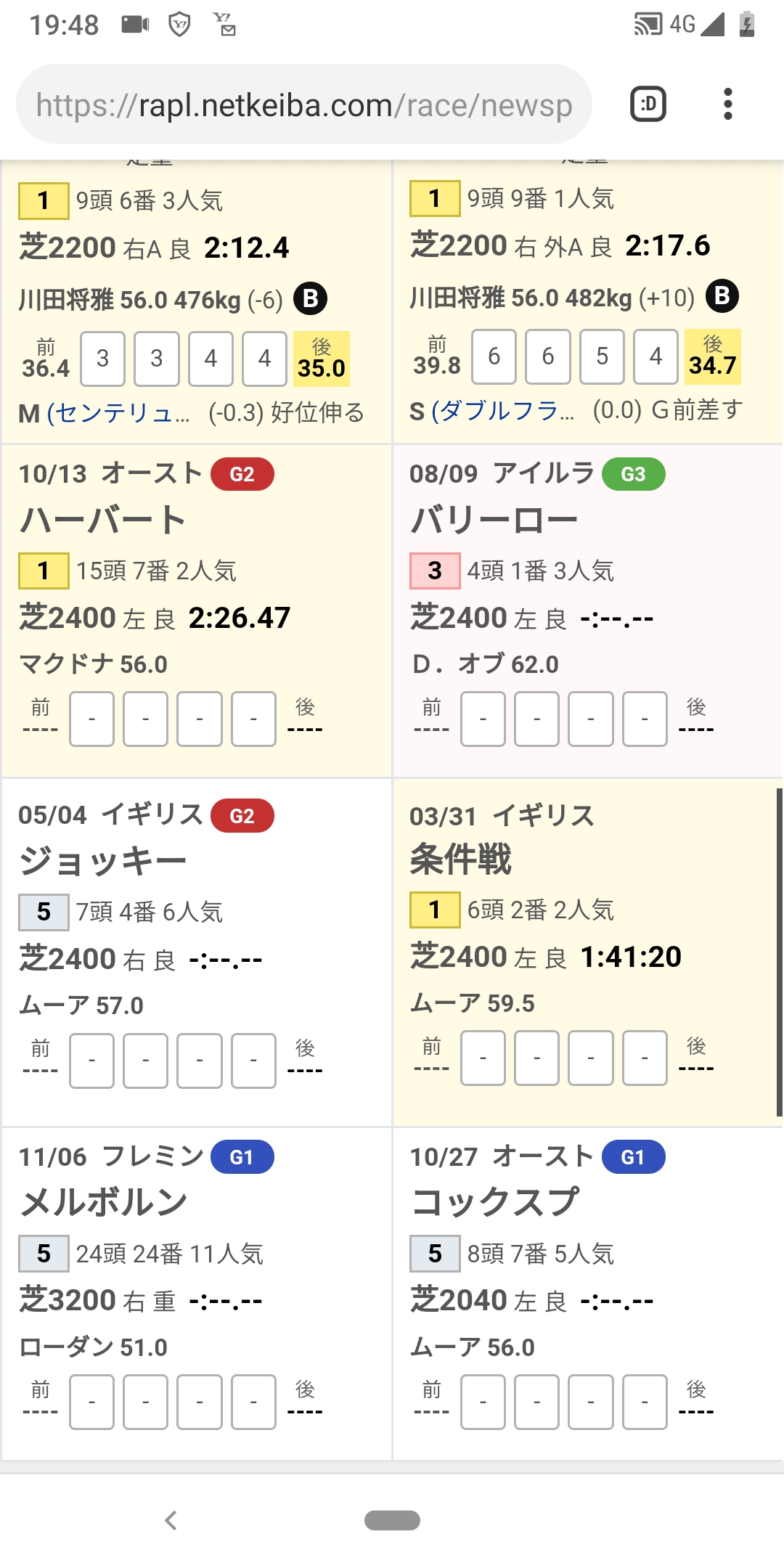Image resolution: width=784 pixels, height=1568 pixels.
Task: Tap the yellow 後 34.7 time box
Action: 713,356
